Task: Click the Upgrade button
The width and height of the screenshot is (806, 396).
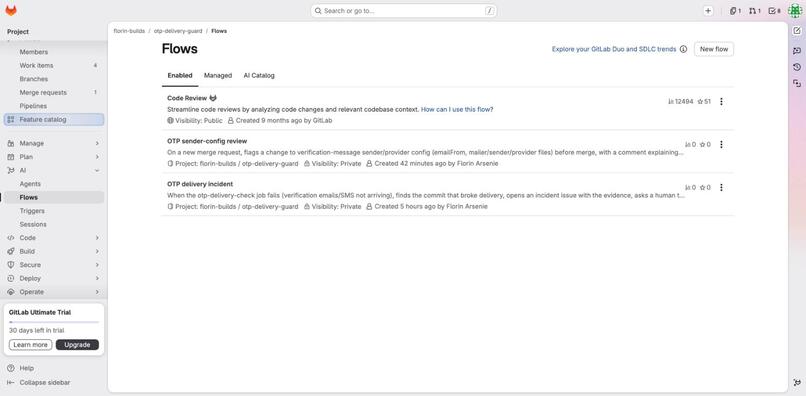Action: (x=77, y=345)
